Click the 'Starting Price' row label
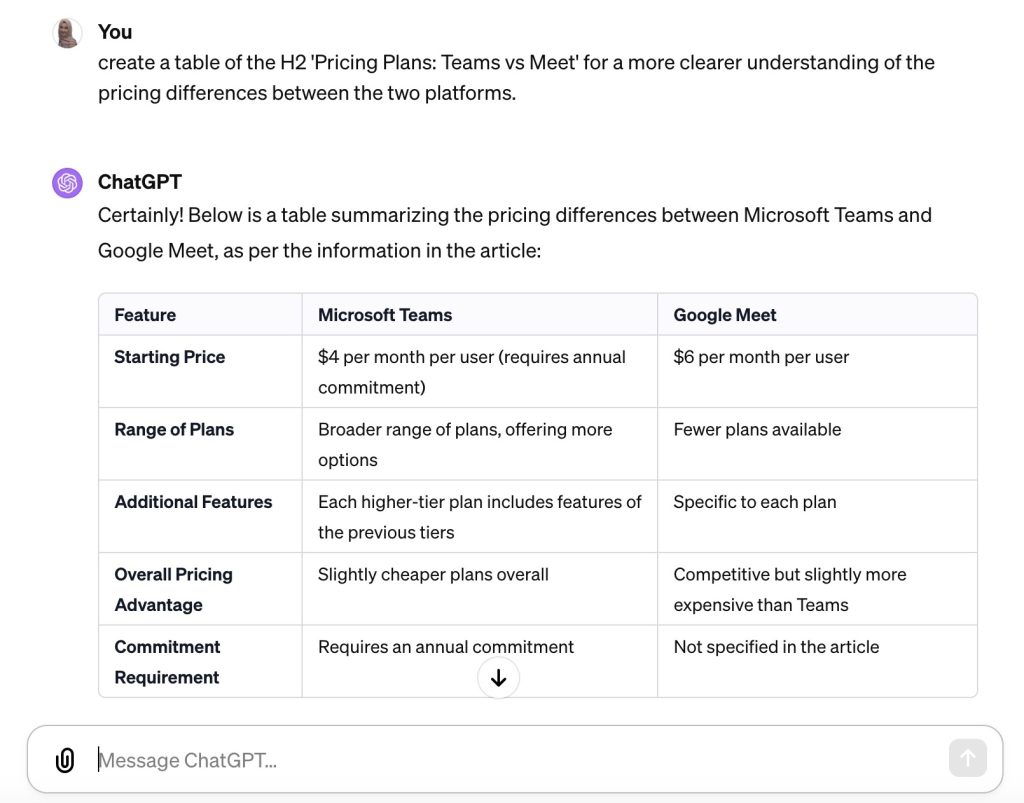 [170, 357]
